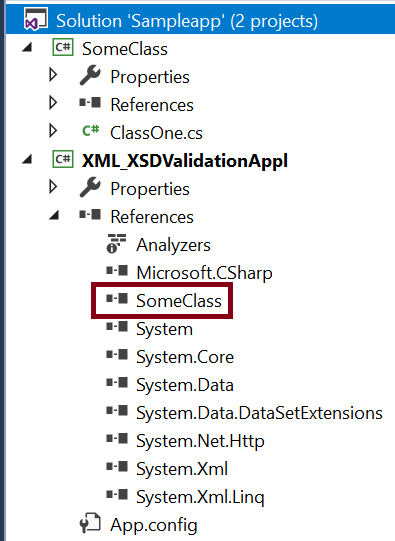Expand Properties under SomeClass project
This screenshot has height=541, width=395.
pos(53,75)
